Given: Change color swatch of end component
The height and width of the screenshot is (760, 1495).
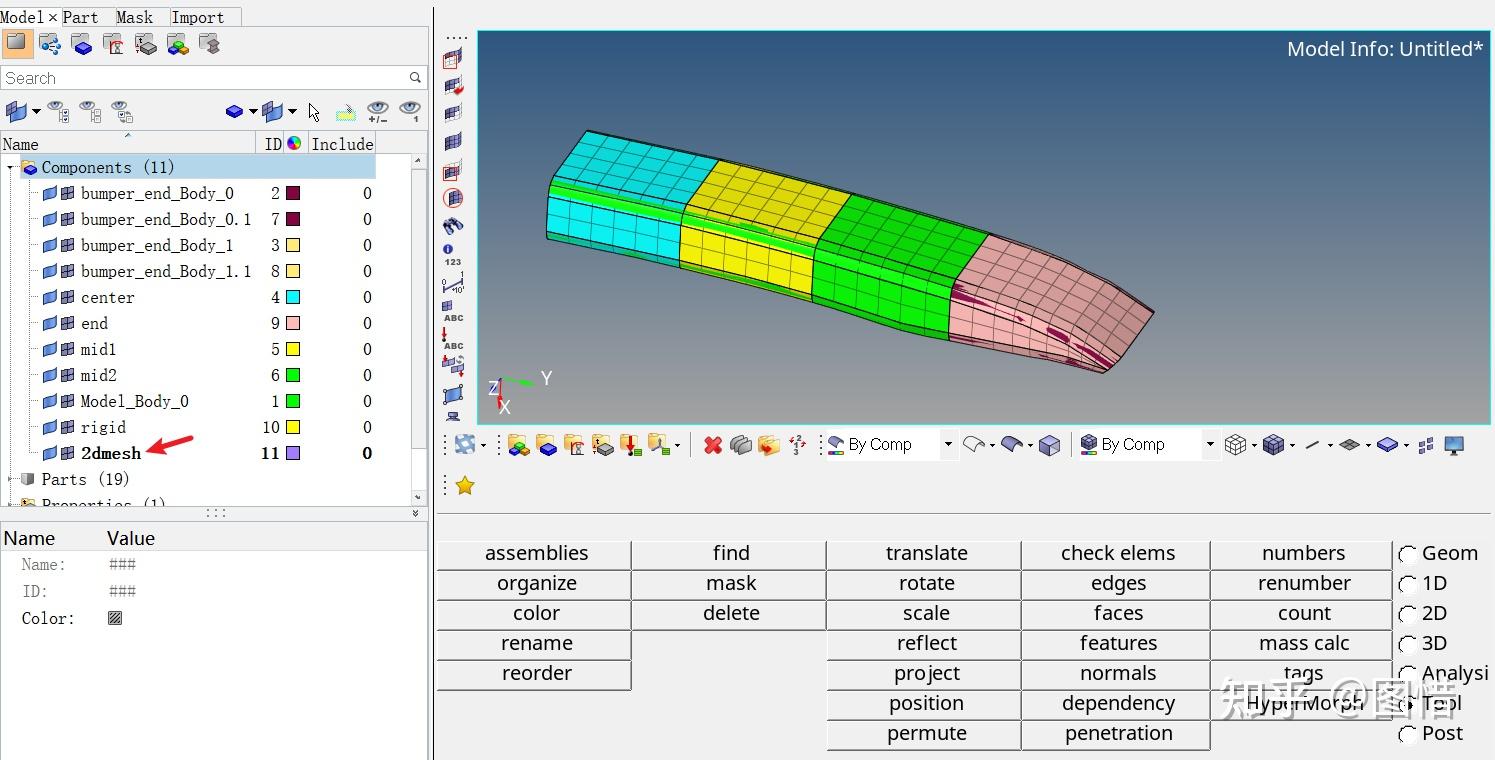Looking at the screenshot, I should [293, 323].
